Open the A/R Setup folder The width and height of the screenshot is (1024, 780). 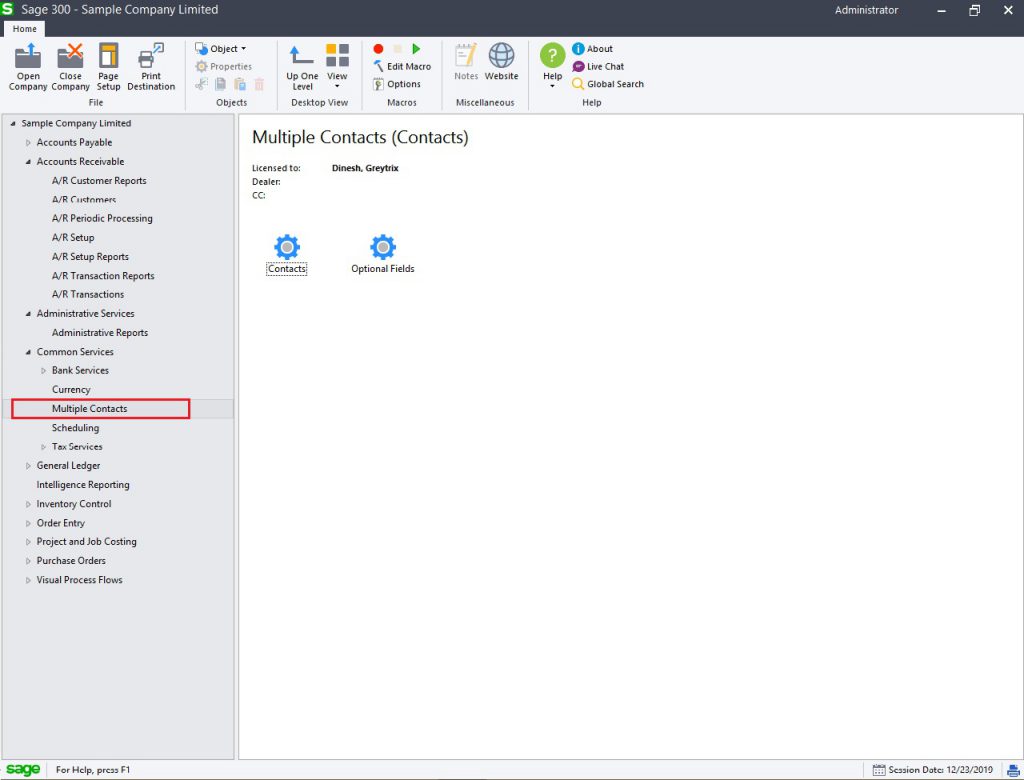pyautogui.click(x=73, y=237)
